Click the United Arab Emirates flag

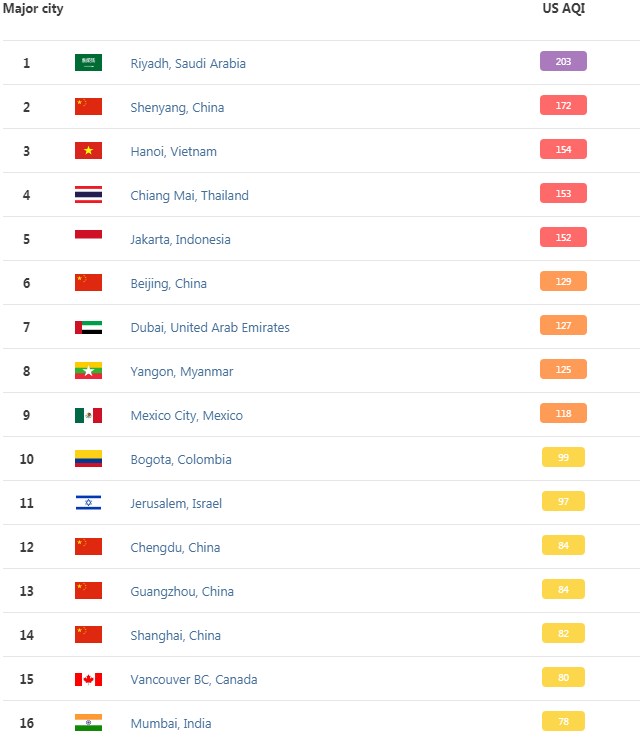point(88,327)
